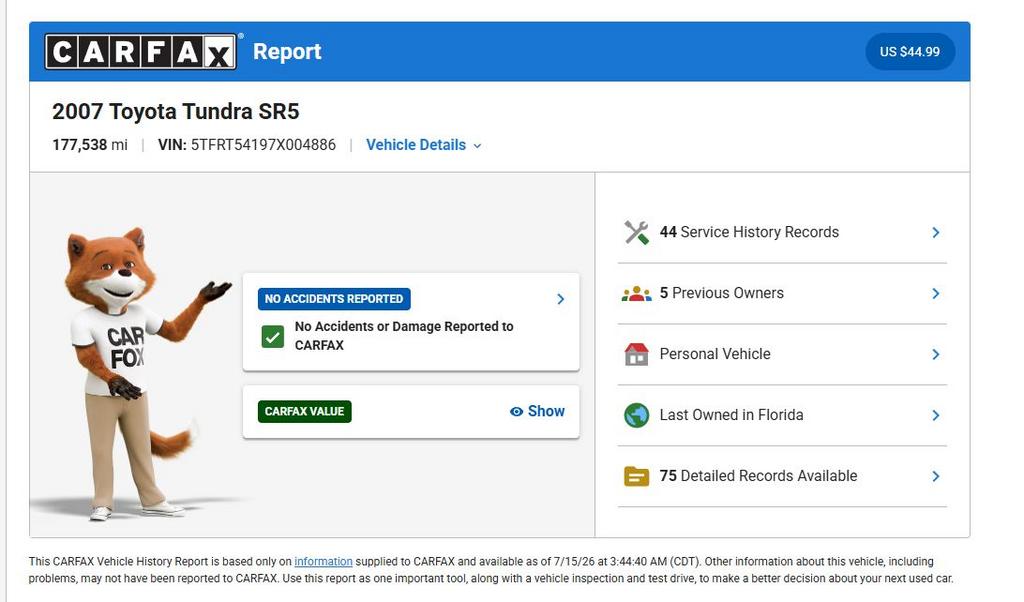Click the VIN 5TFRT54197X004886 text
Viewport: 1024px width, 602px height.
click(x=247, y=145)
